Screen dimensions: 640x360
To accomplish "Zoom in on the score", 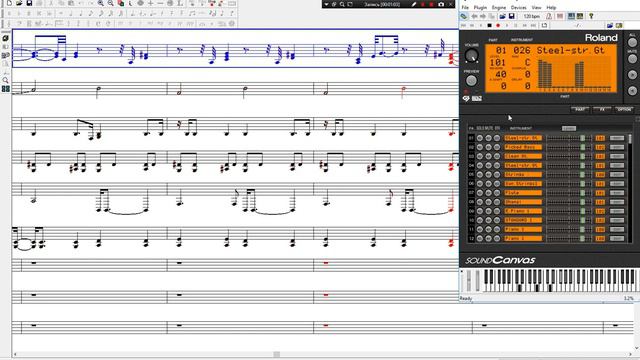I will 100,3.
